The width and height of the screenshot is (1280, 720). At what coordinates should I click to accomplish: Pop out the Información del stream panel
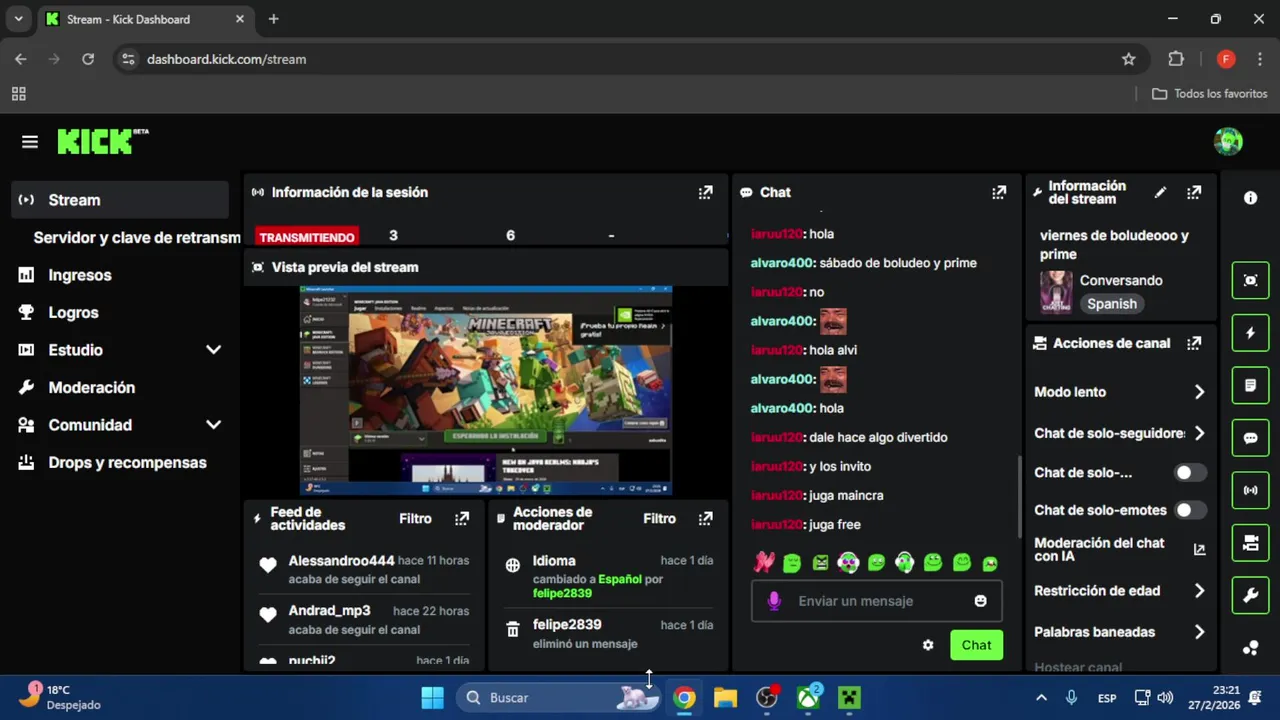(1194, 192)
